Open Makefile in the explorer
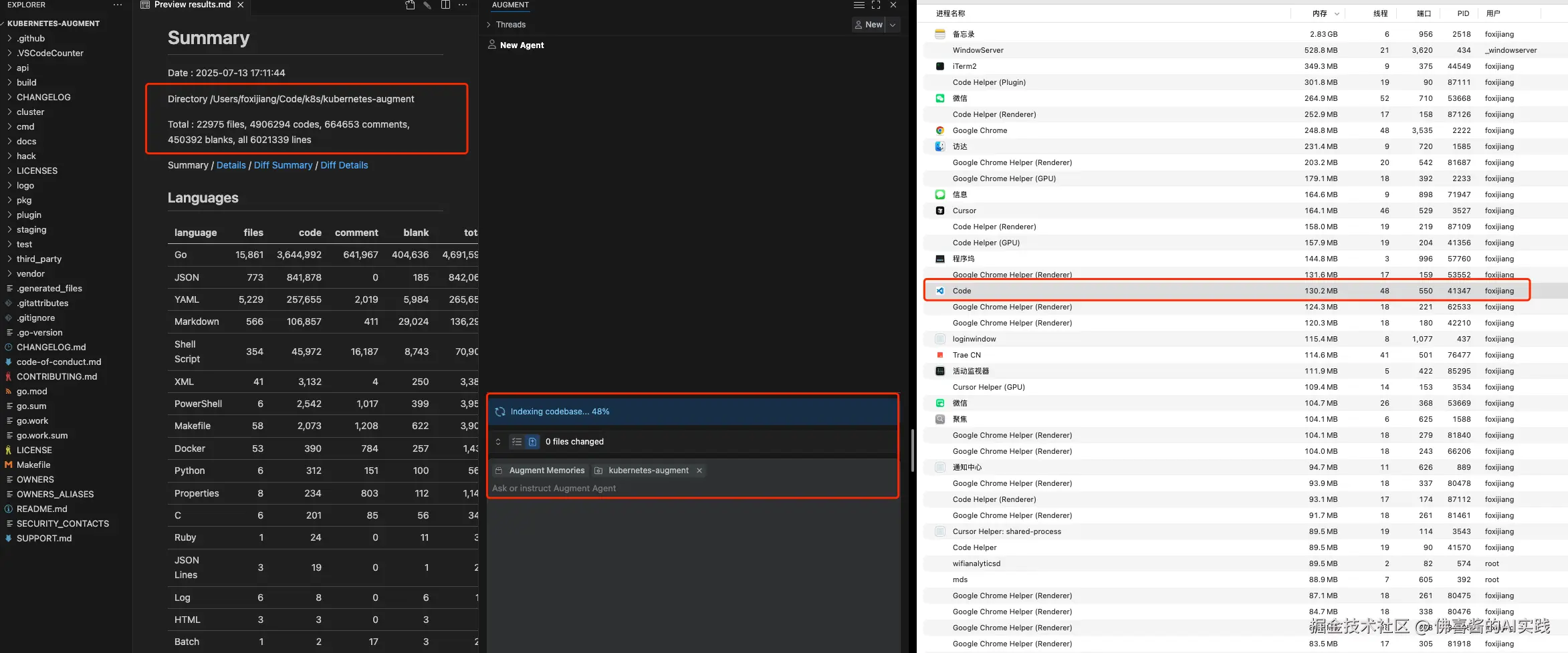 33,465
